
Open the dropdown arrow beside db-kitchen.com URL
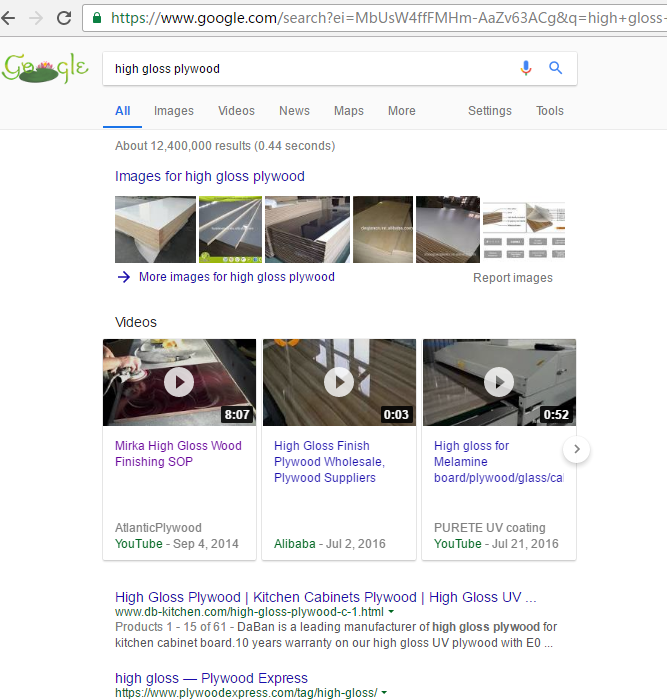[391, 612]
